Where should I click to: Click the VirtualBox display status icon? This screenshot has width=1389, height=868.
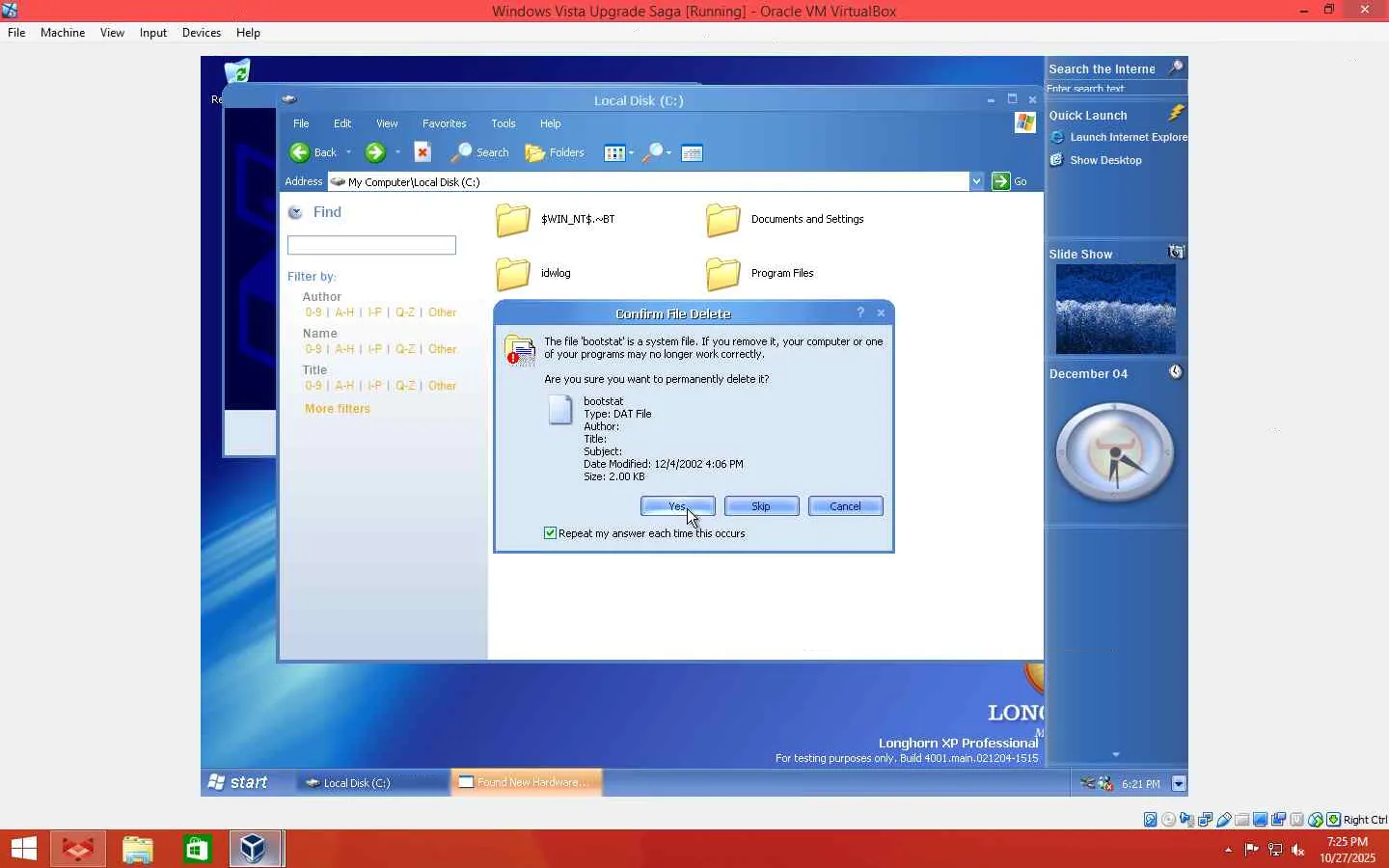(x=1261, y=820)
